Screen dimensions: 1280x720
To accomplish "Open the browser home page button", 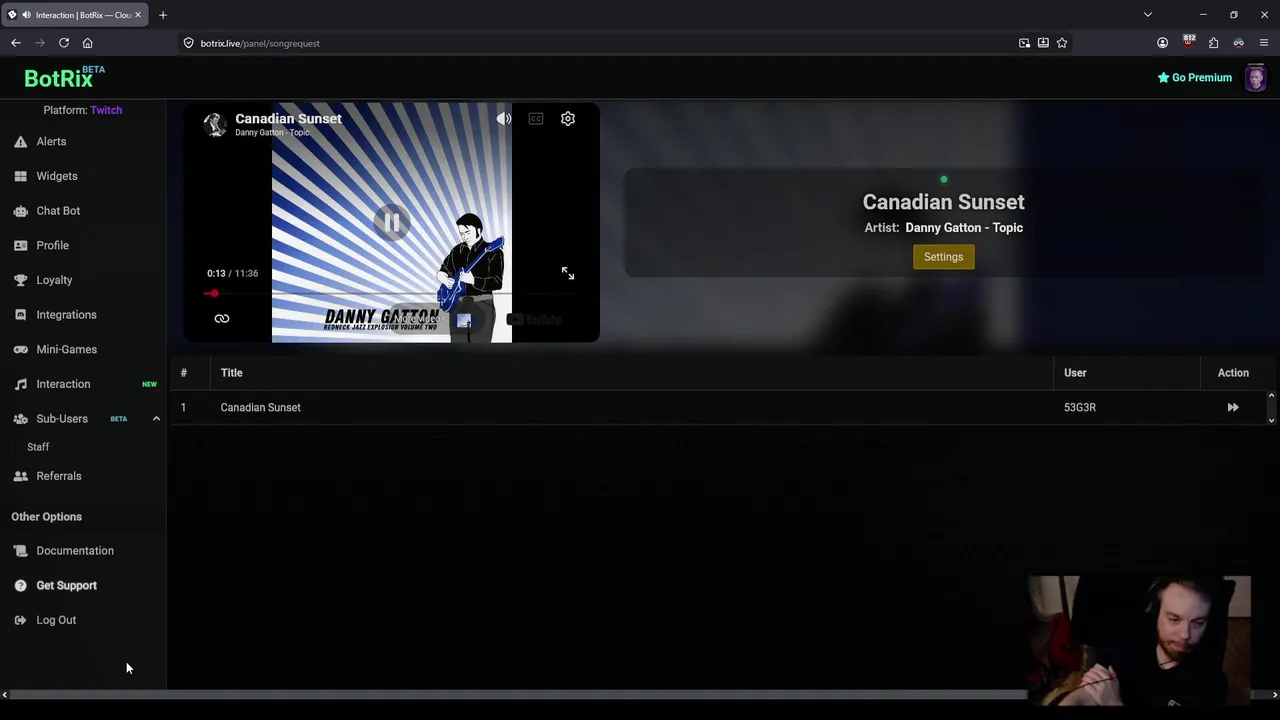I will tap(88, 43).
